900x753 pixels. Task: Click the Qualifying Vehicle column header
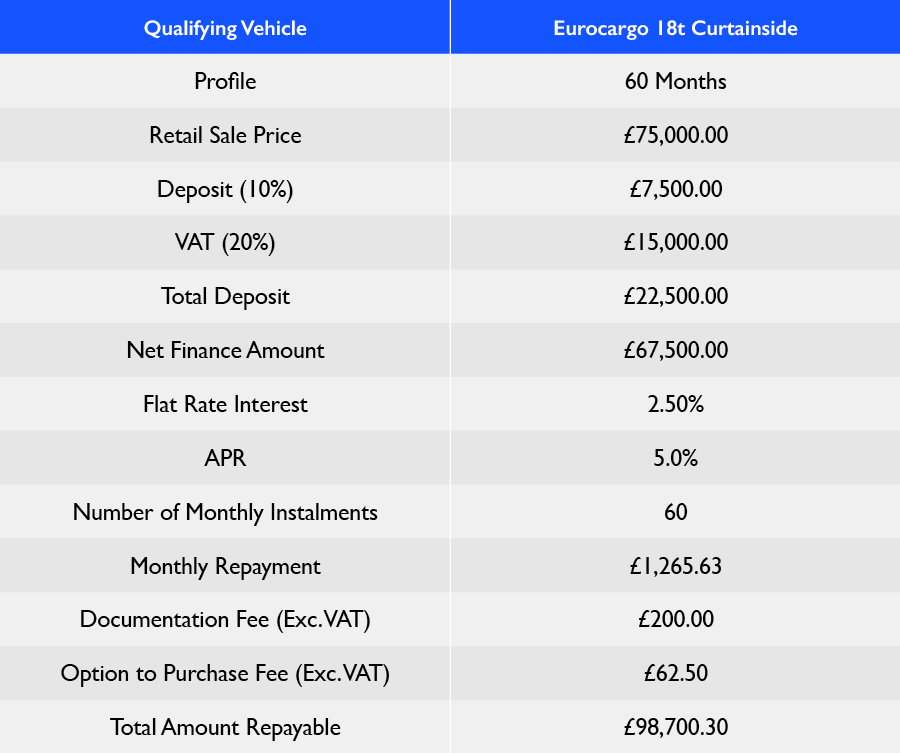click(x=225, y=28)
